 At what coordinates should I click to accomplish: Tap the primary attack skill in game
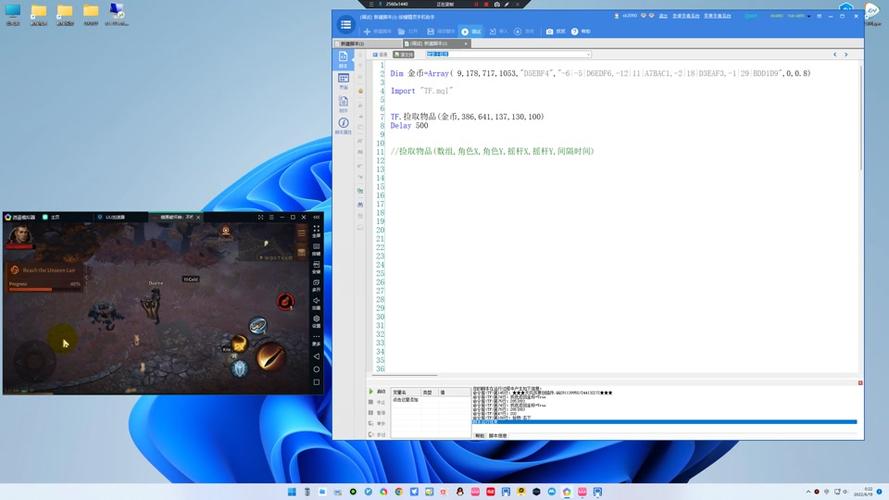tap(270, 354)
